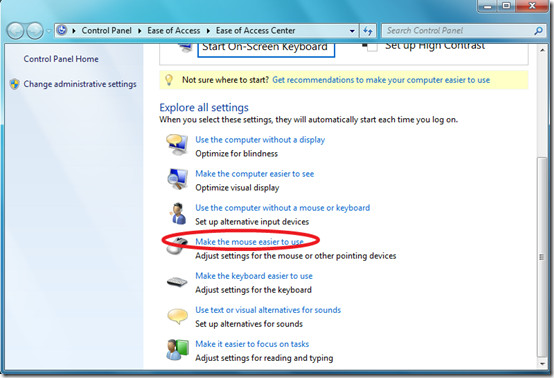Click 'Set up alternatives for sounds' text

tap(249, 324)
